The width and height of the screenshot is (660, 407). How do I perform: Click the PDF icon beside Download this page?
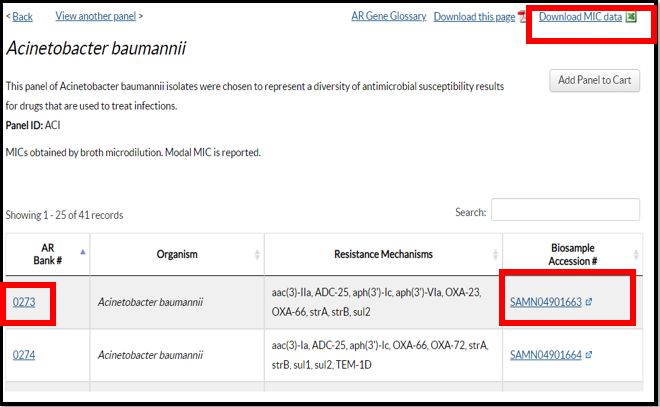point(522,16)
